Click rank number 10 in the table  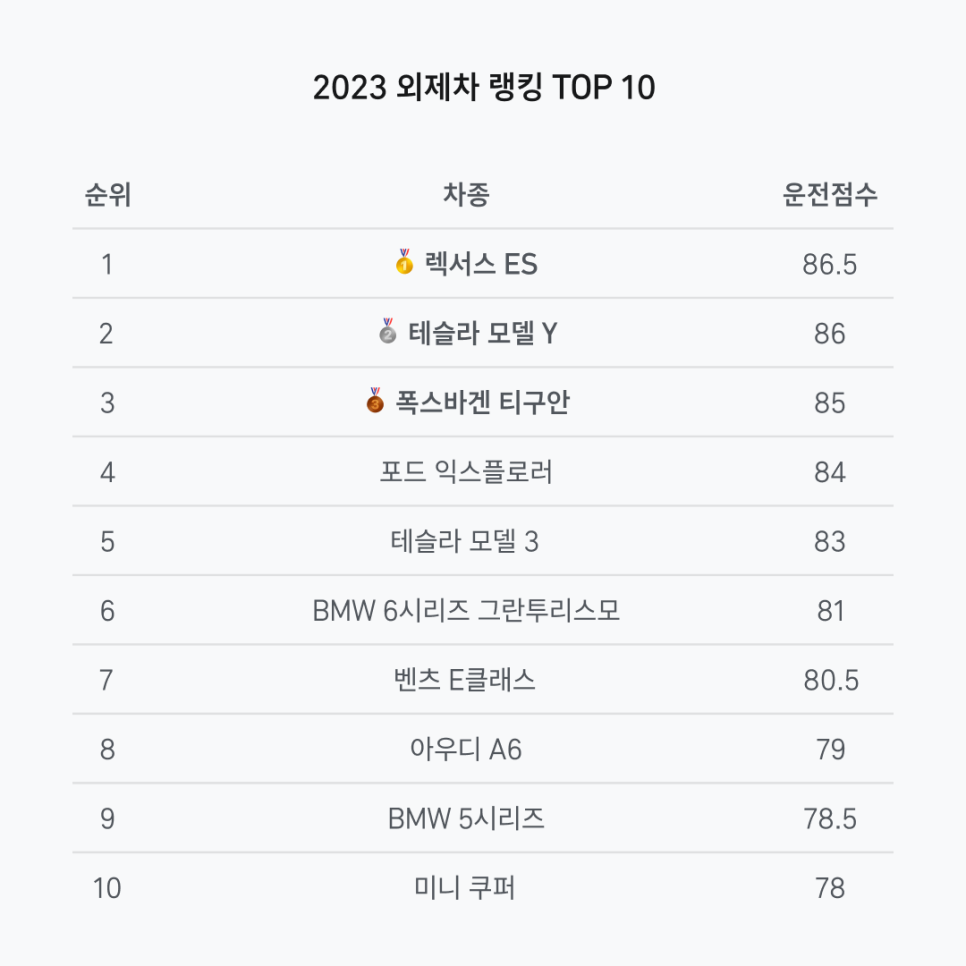point(107,888)
